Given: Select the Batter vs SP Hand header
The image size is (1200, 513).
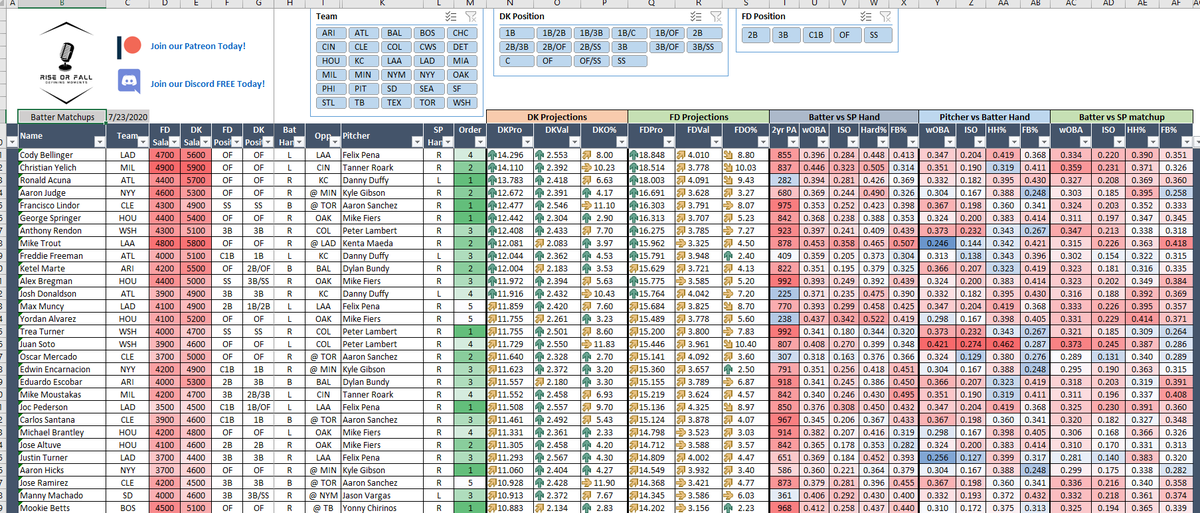Looking at the screenshot, I should pyautogui.click(x=843, y=117).
